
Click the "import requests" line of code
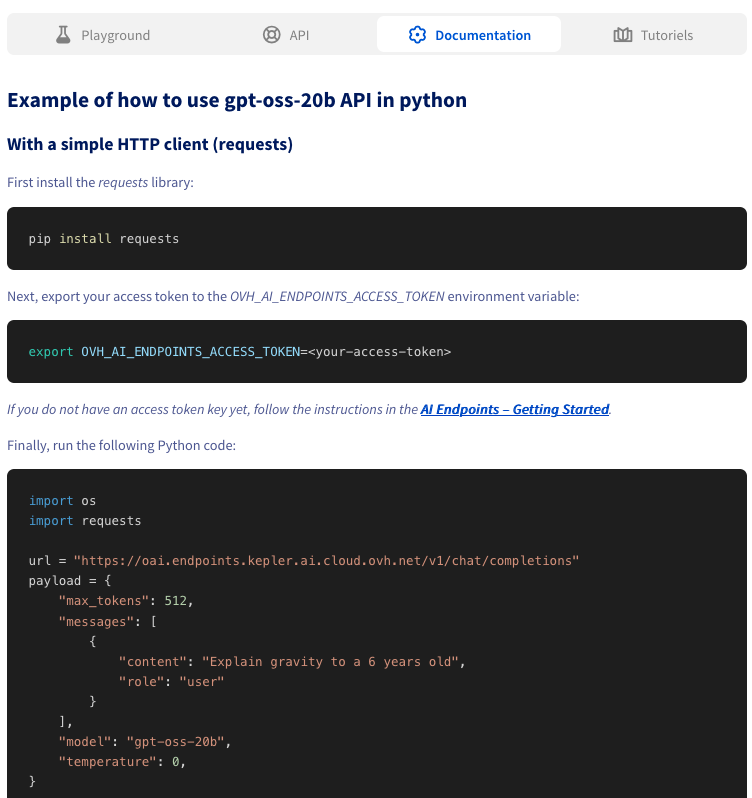85,521
